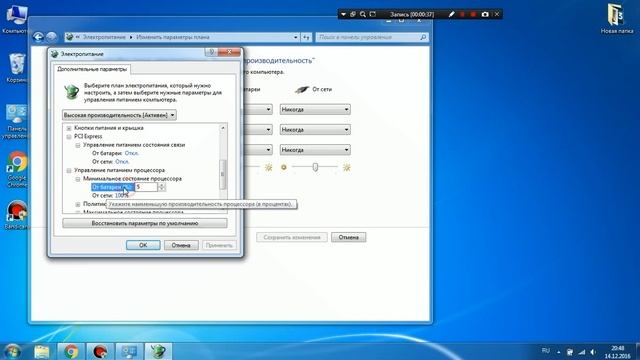Confirm with the OK button
Screen dimensions: 640x360
coord(143,245)
